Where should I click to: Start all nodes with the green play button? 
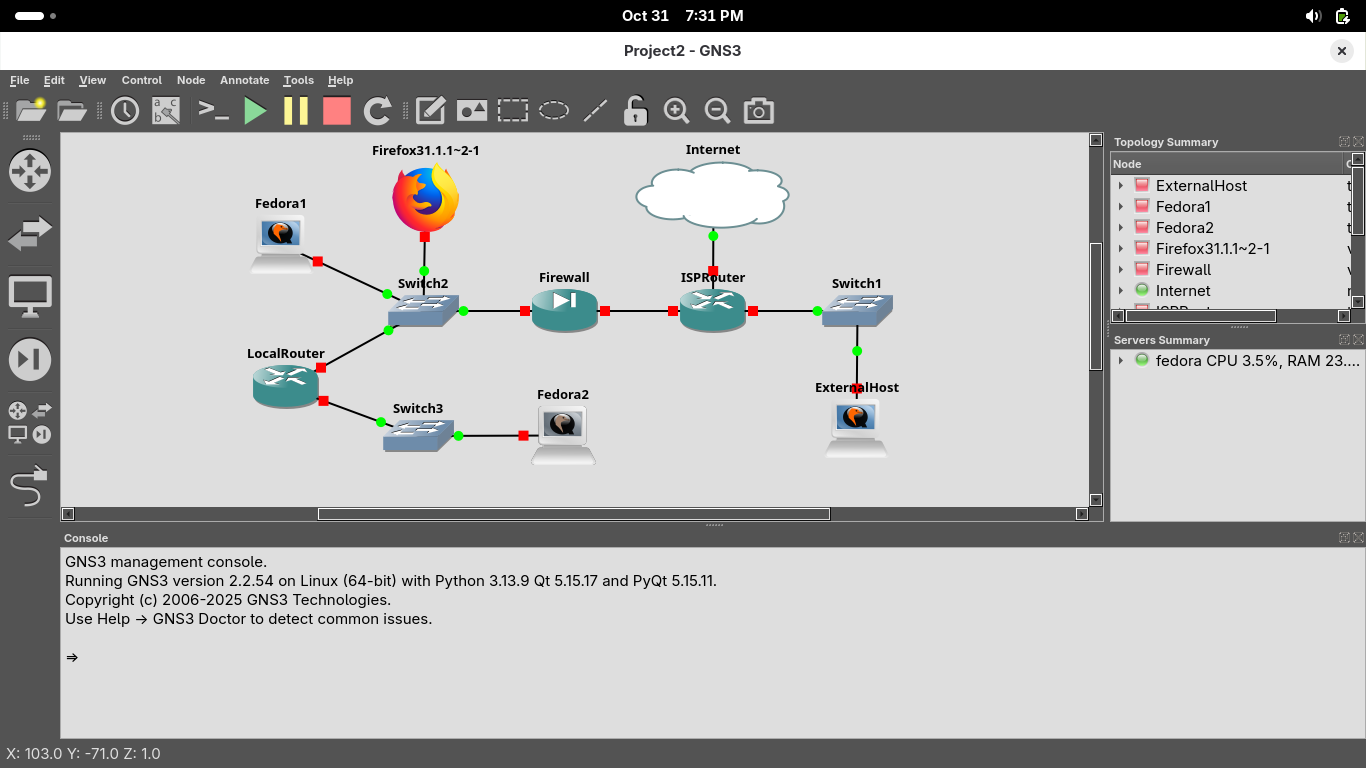[255, 111]
